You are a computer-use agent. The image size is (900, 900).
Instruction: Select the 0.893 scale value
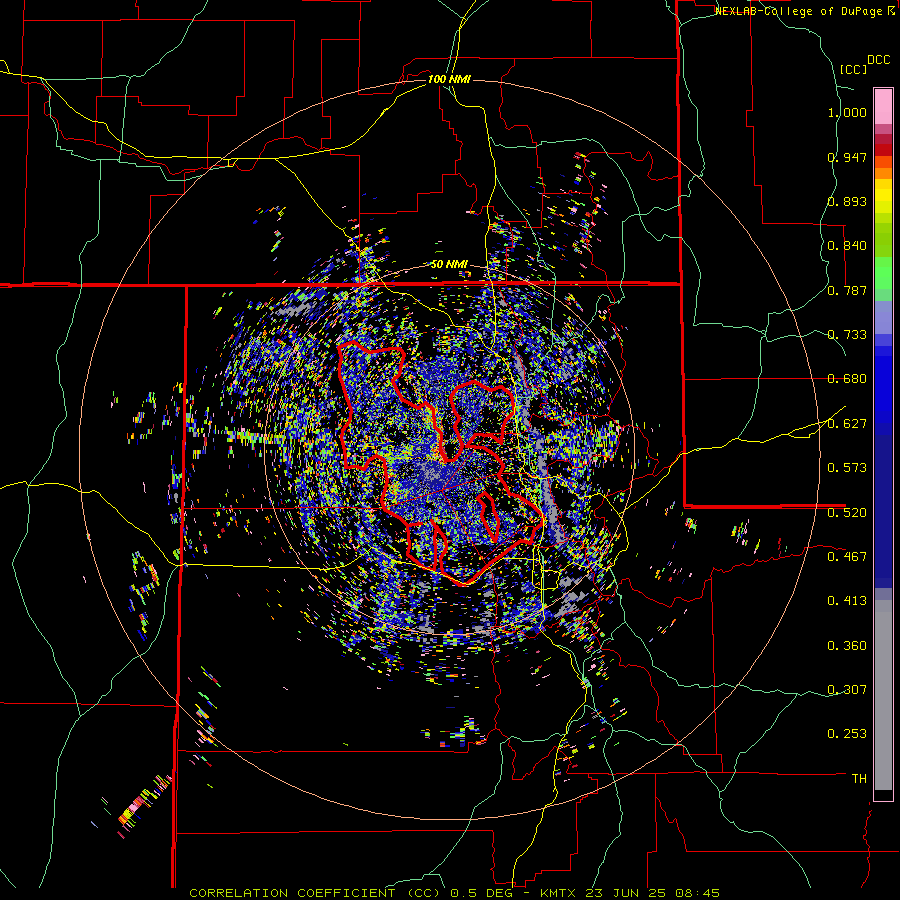click(847, 201)
